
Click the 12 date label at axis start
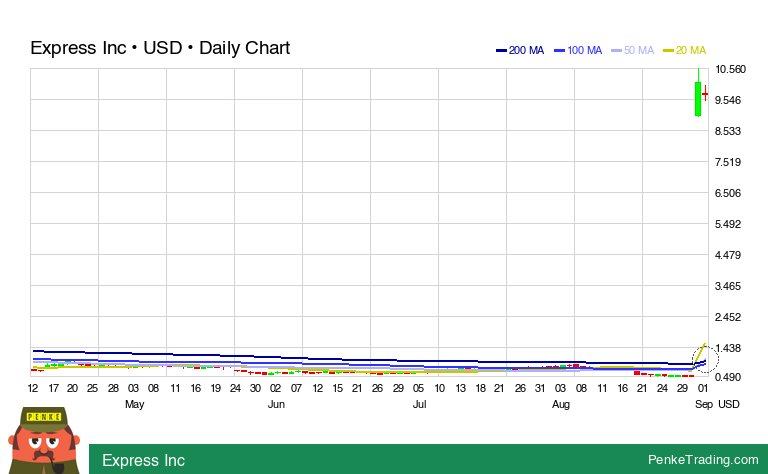[33, 388]
